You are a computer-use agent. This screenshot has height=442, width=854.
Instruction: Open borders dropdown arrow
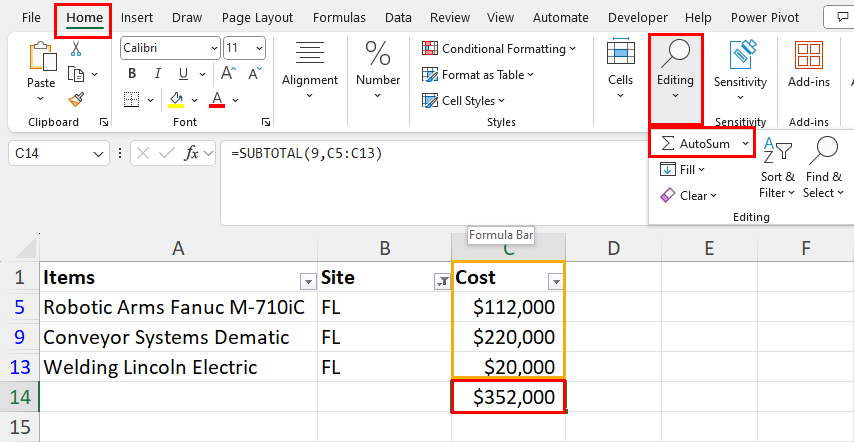point(150,100)
